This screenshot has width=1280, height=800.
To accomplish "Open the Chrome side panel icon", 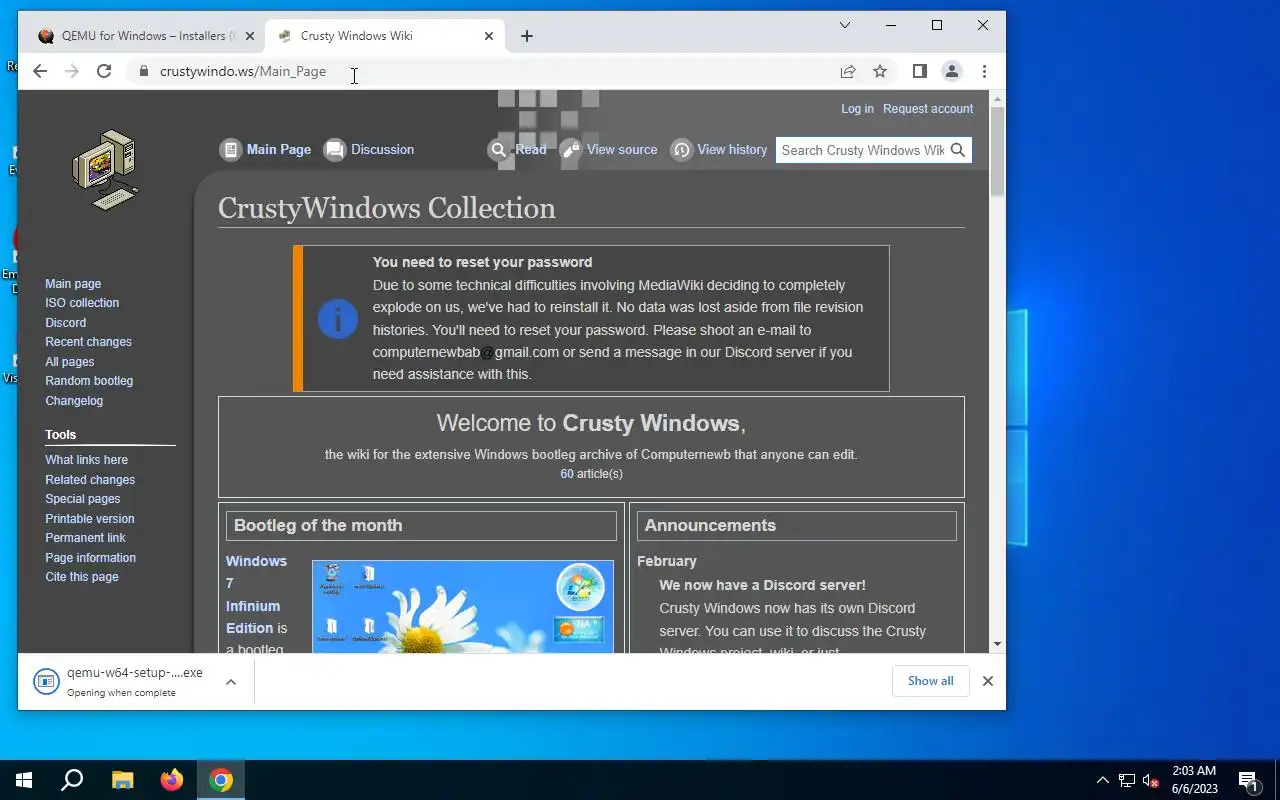I will (920, 71).
